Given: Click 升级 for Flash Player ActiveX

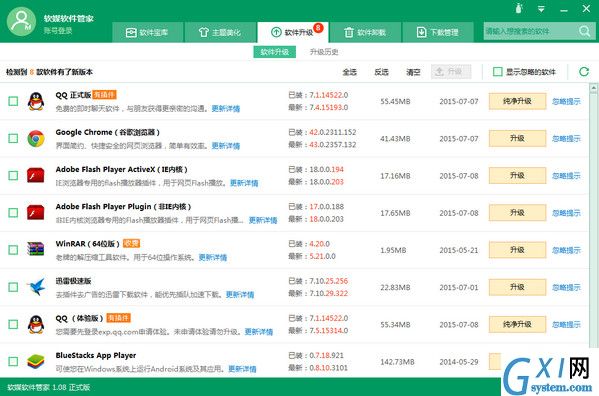Looking at the screenshot, I should pyautogui.click(x=517, y=176).
